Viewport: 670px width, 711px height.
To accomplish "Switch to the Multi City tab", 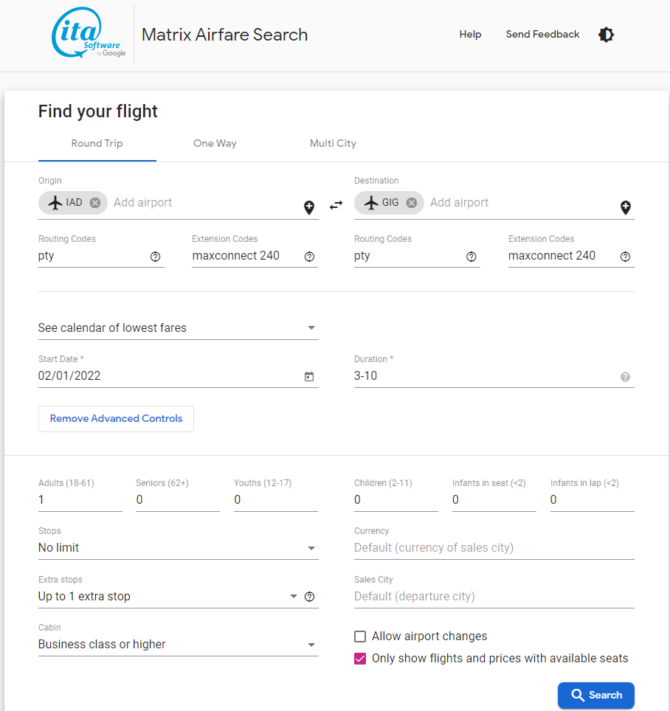I will click(333, 144).
